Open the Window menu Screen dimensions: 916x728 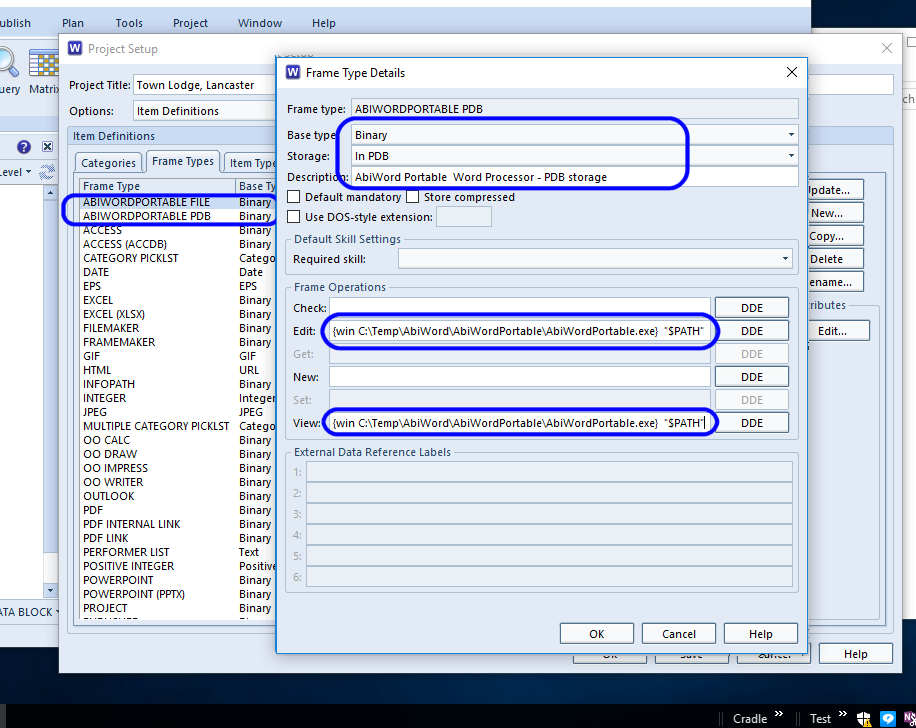click(x=260, y=23)
